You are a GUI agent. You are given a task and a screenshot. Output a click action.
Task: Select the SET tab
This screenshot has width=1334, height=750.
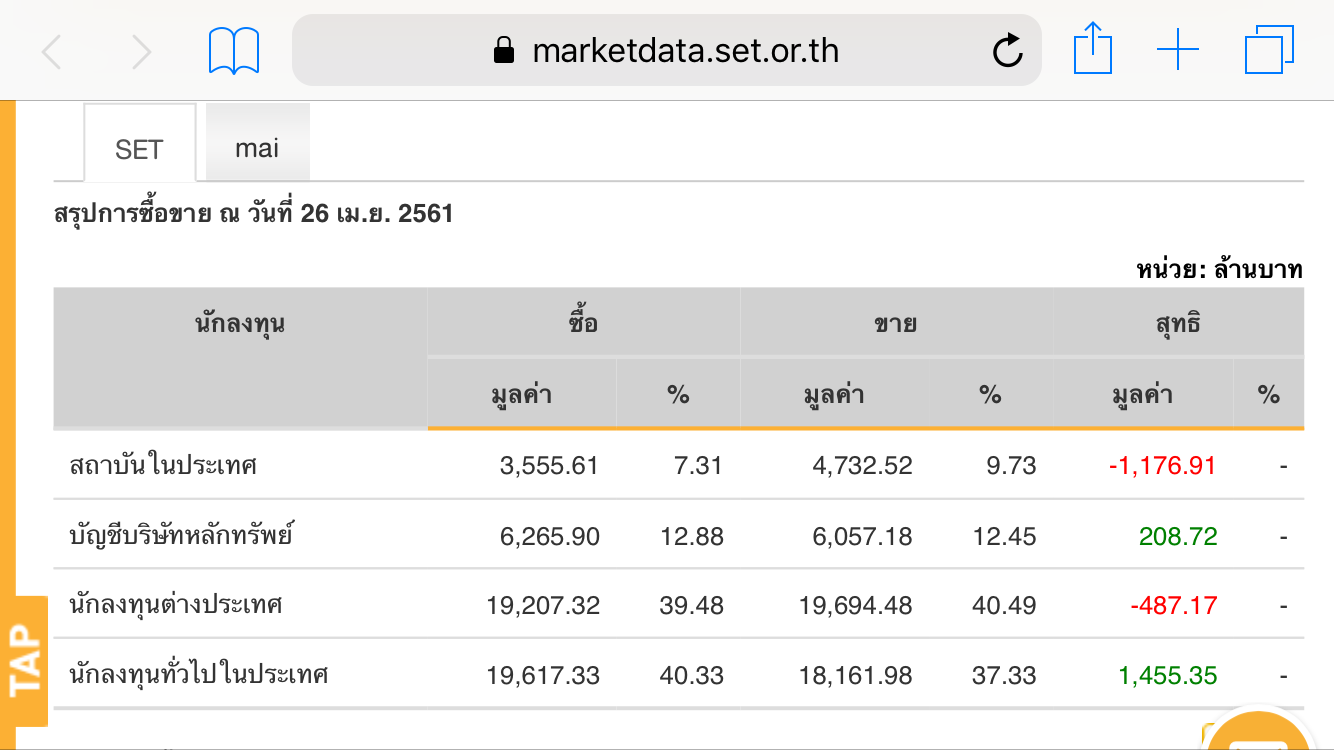(139, 149)
